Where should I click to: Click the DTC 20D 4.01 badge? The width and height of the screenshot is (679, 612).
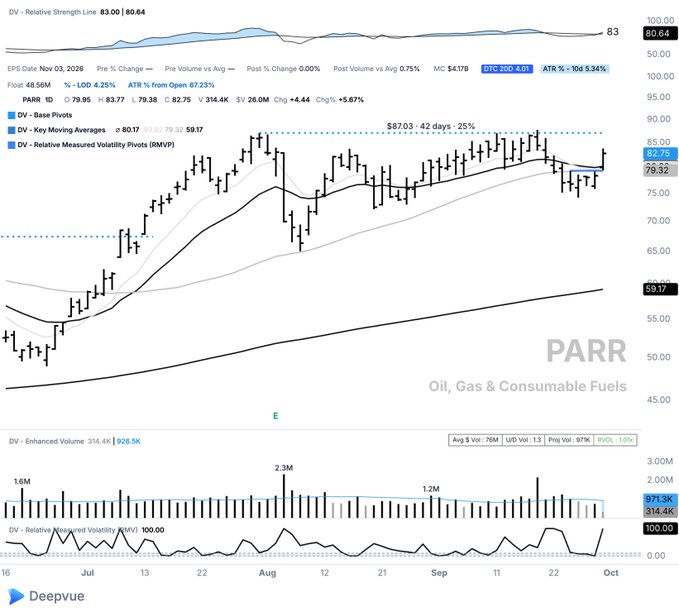506,69
